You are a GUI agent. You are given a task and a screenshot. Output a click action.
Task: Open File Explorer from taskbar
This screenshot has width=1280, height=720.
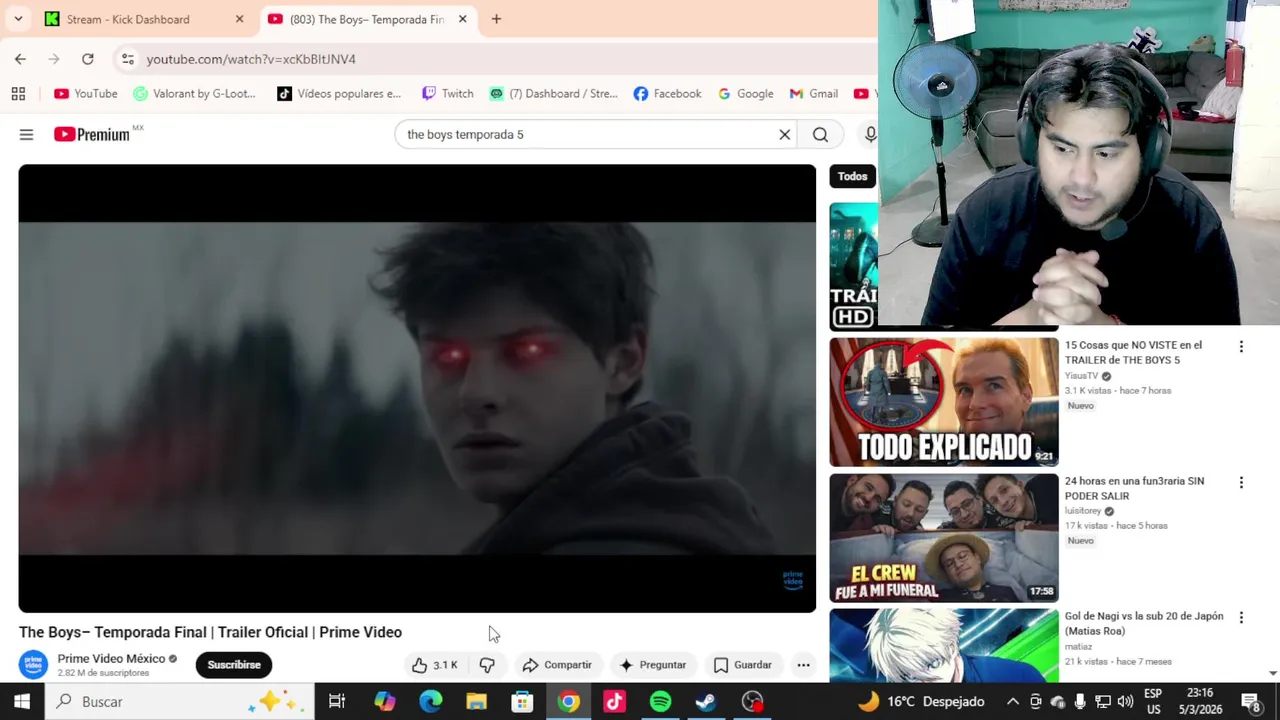point(476,702)
